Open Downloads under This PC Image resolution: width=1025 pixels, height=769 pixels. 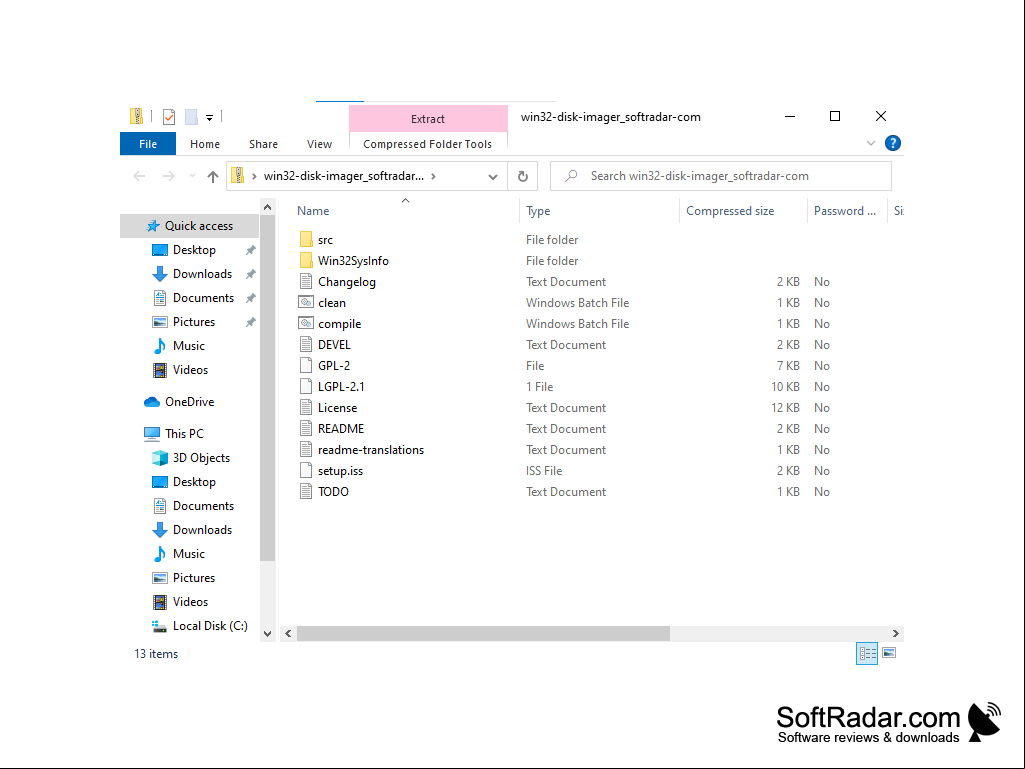click(x=202, y=530)
